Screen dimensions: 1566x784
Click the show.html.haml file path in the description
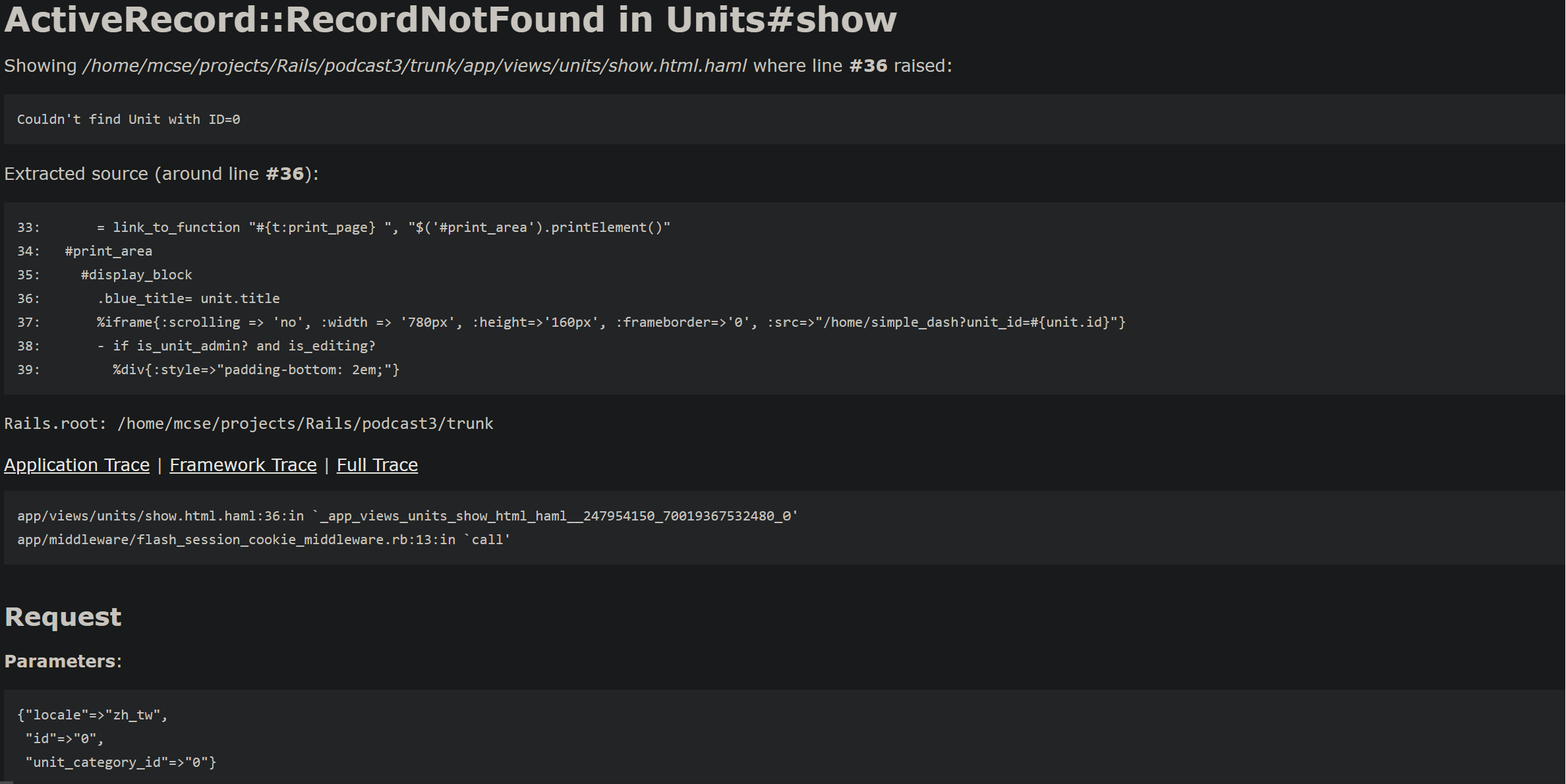click(415, 66)
